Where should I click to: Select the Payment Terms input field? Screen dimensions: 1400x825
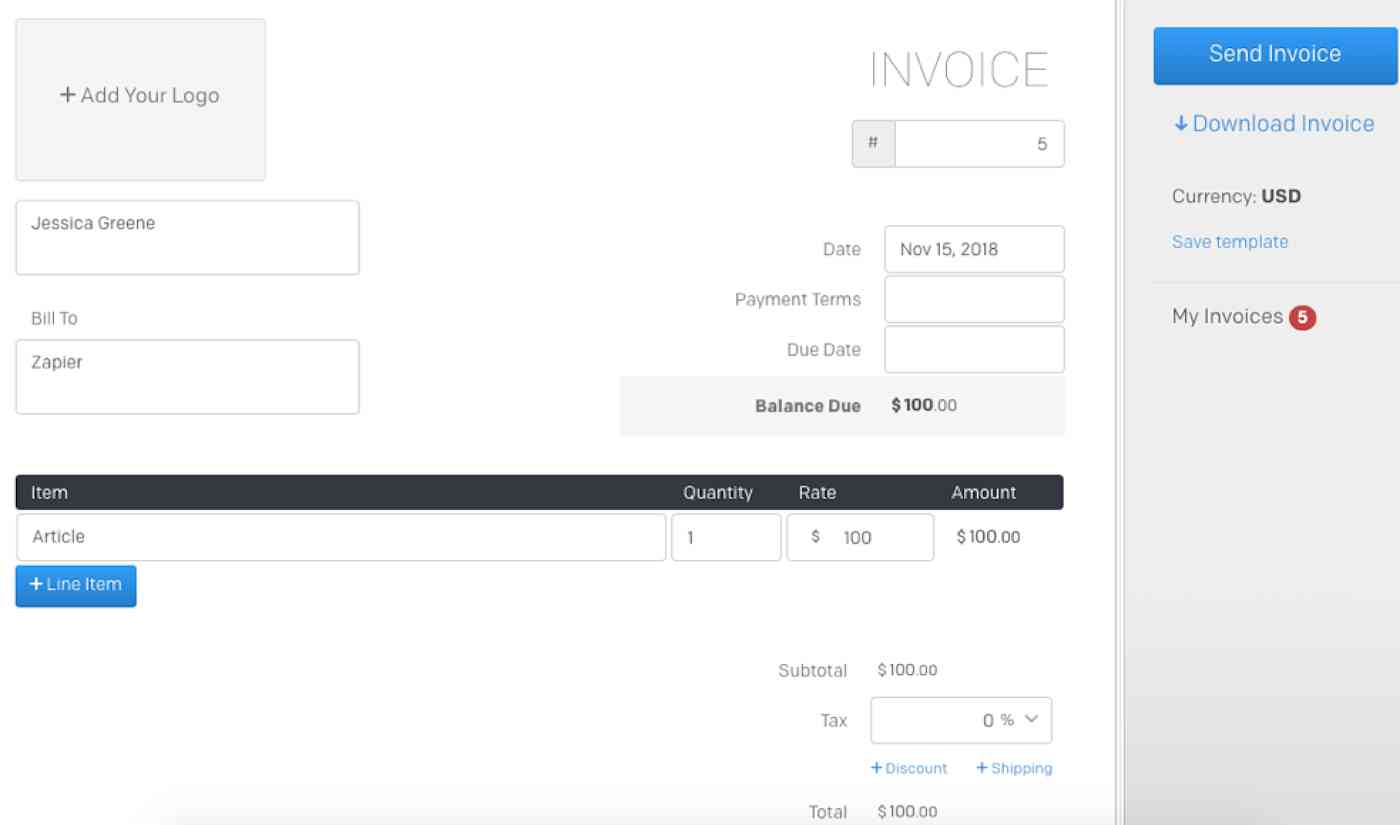click(973, 299)
